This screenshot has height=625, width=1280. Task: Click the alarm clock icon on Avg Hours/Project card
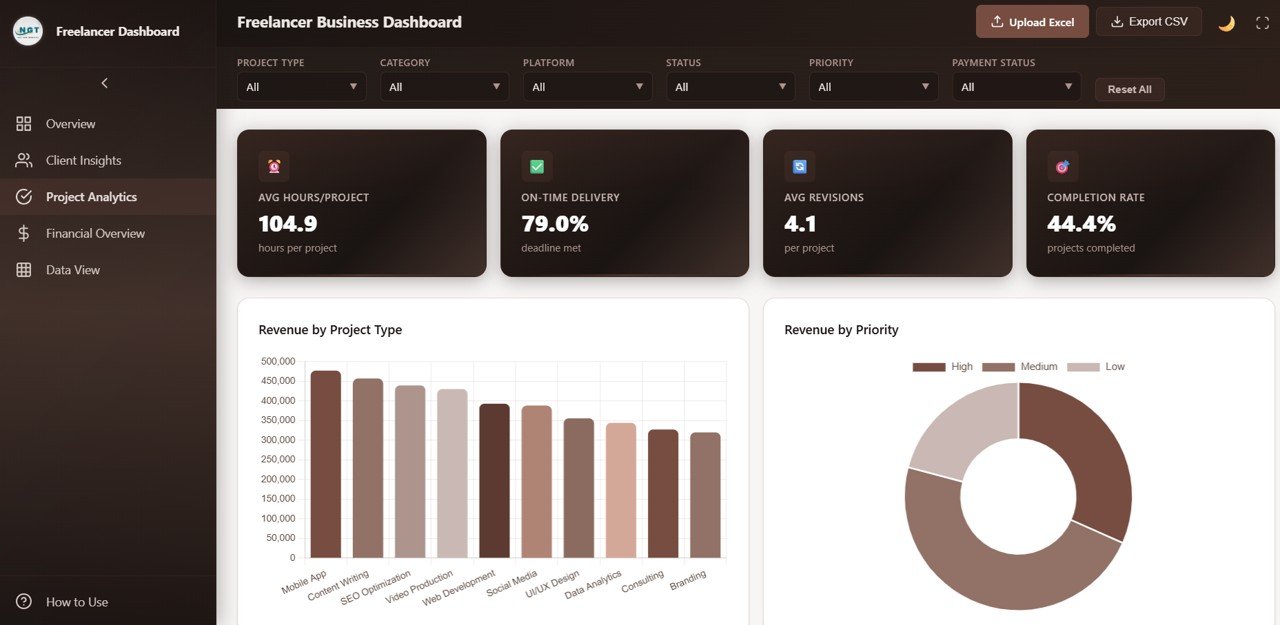pyautogui.click(x=273, y=165)
